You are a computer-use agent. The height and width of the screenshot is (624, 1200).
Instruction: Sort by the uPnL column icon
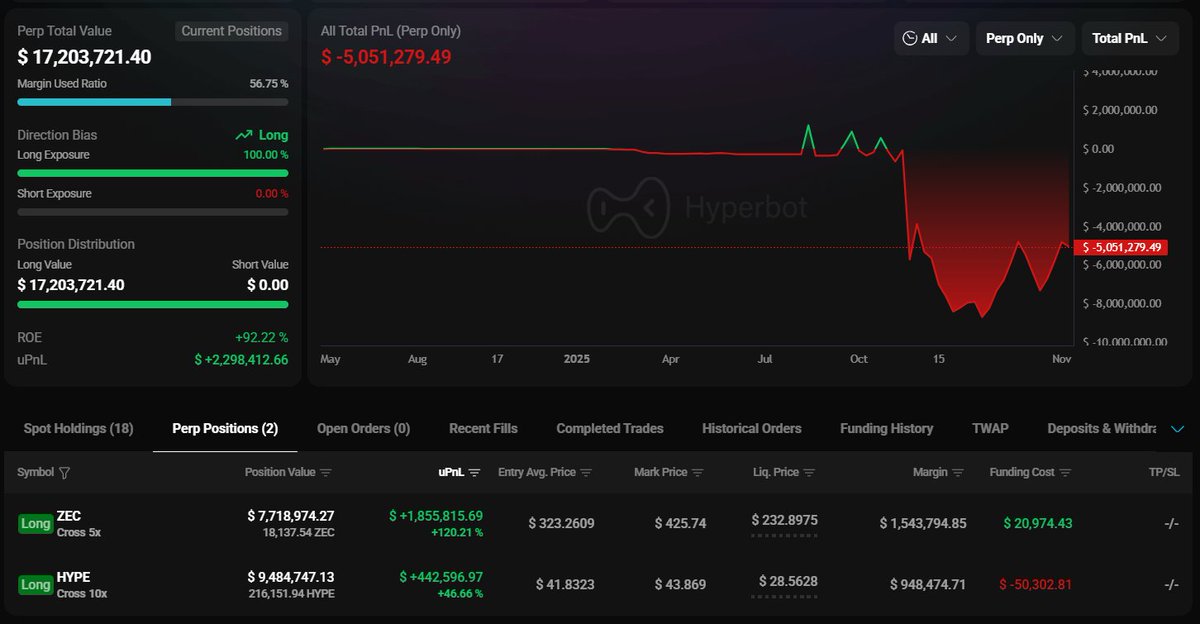click(475, 473)
